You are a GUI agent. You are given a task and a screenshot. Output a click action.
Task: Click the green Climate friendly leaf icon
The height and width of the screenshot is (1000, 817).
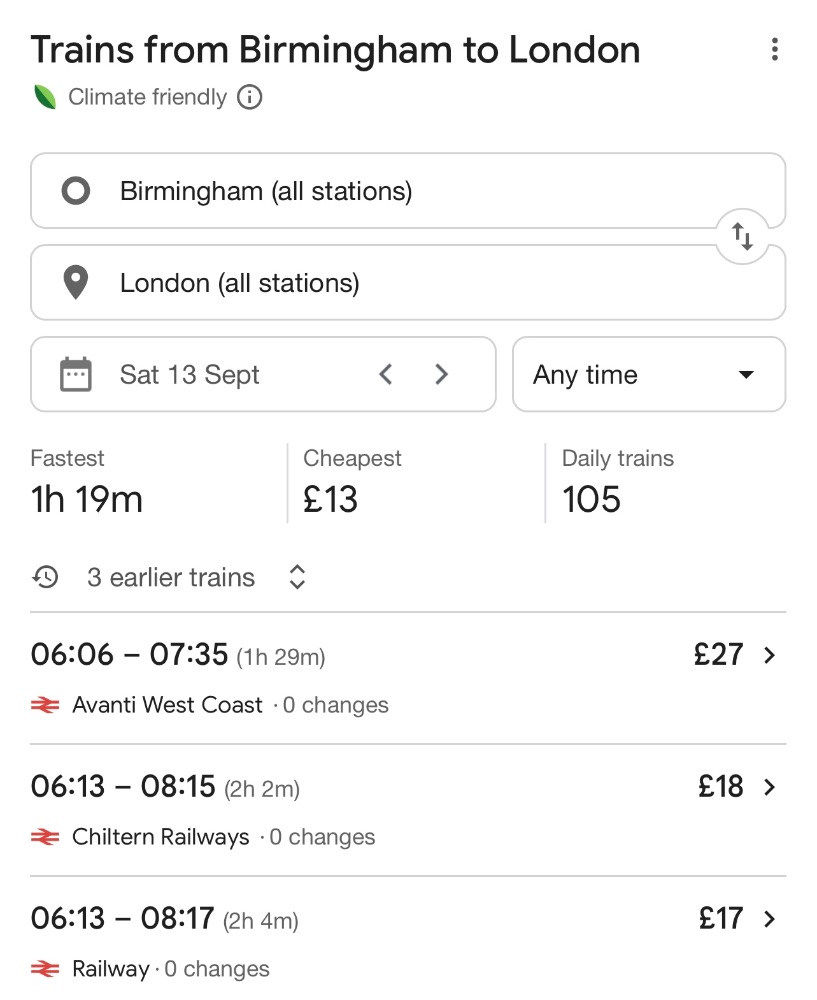tap(45, 98)
